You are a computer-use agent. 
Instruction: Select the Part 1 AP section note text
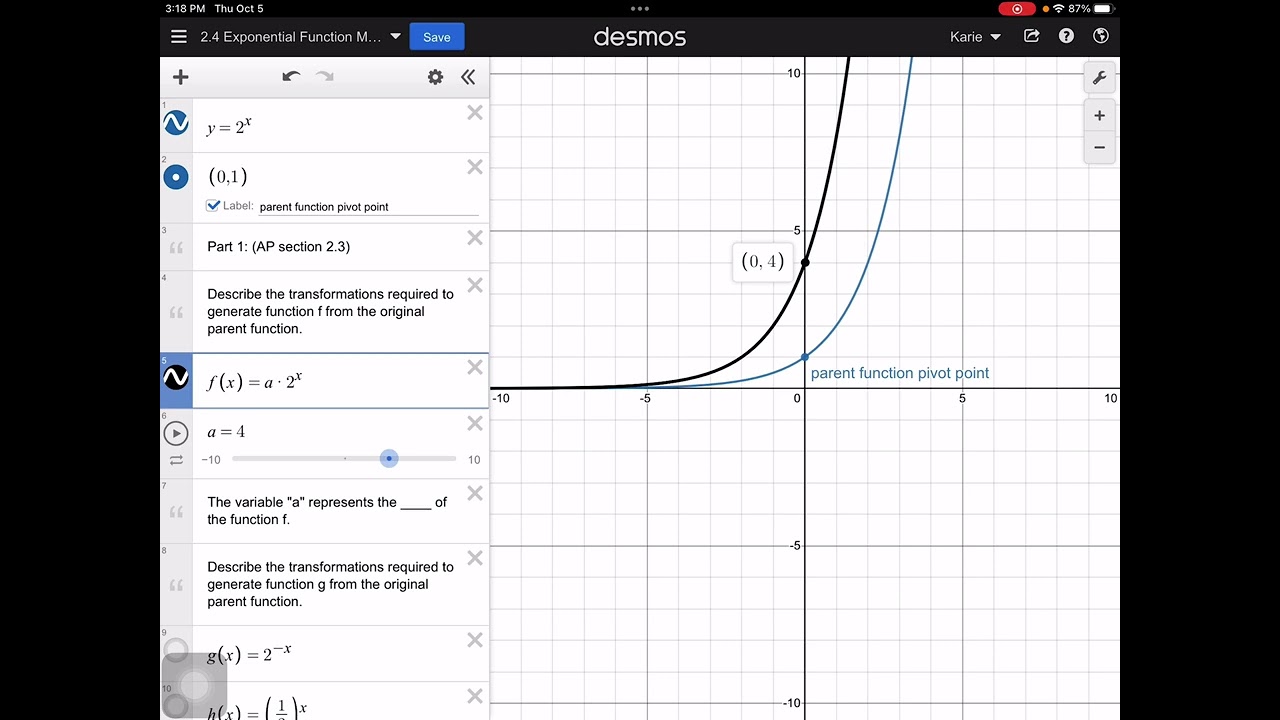pos(279,246)
